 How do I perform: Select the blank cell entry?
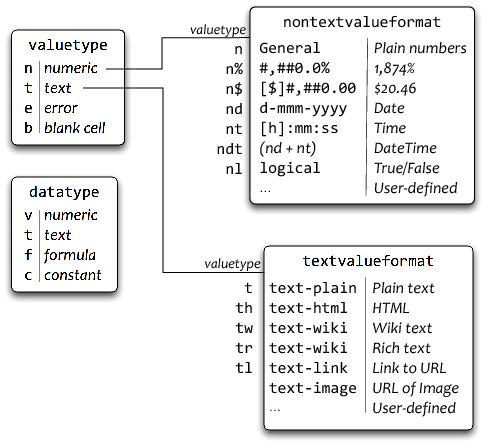tap(75, 128)
